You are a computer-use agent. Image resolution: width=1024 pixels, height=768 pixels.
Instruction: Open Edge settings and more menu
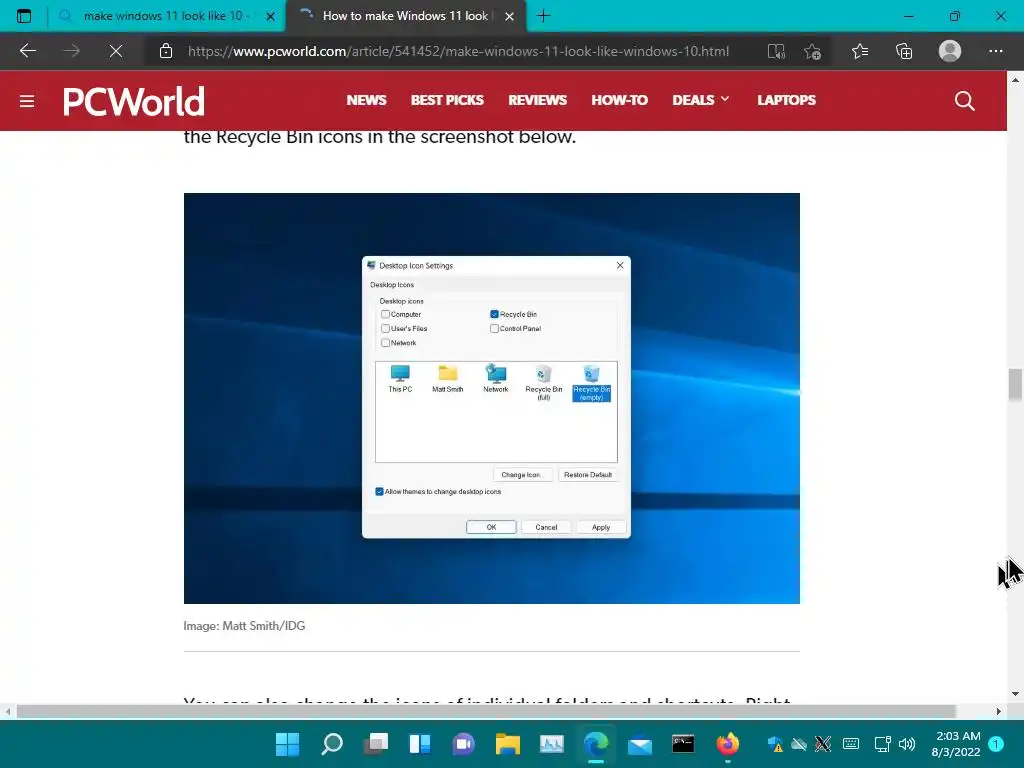click(995, 51)
